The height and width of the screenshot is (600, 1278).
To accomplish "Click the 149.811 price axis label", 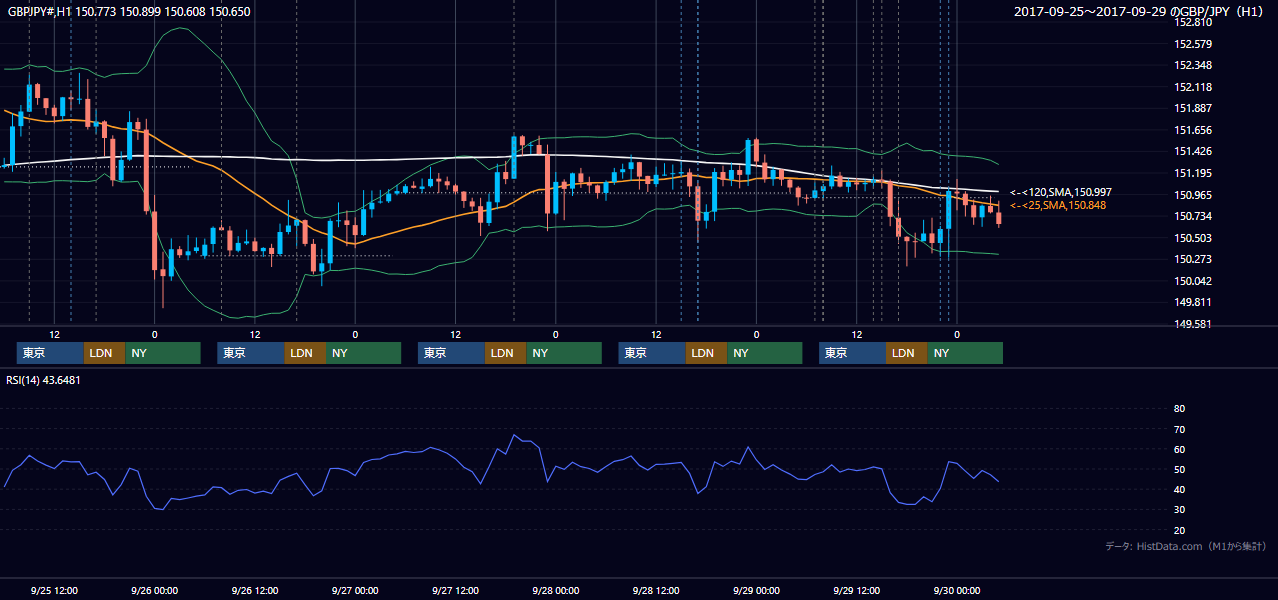I will click(x=1193, y=303).
